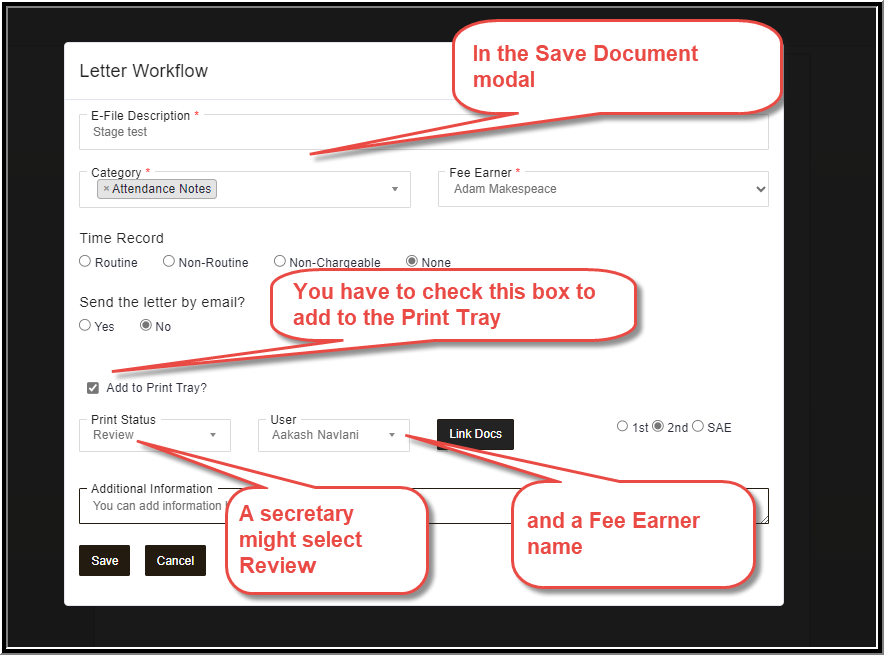Screen dimensions: 884x655
Task: Click the Link Docs button
Action: point(475,434)
